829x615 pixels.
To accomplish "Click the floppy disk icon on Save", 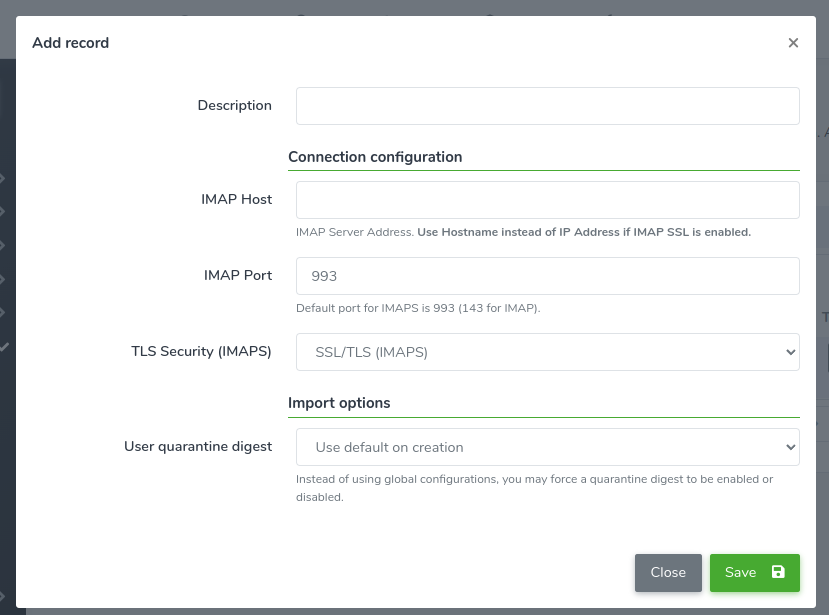I will [778, 572].
